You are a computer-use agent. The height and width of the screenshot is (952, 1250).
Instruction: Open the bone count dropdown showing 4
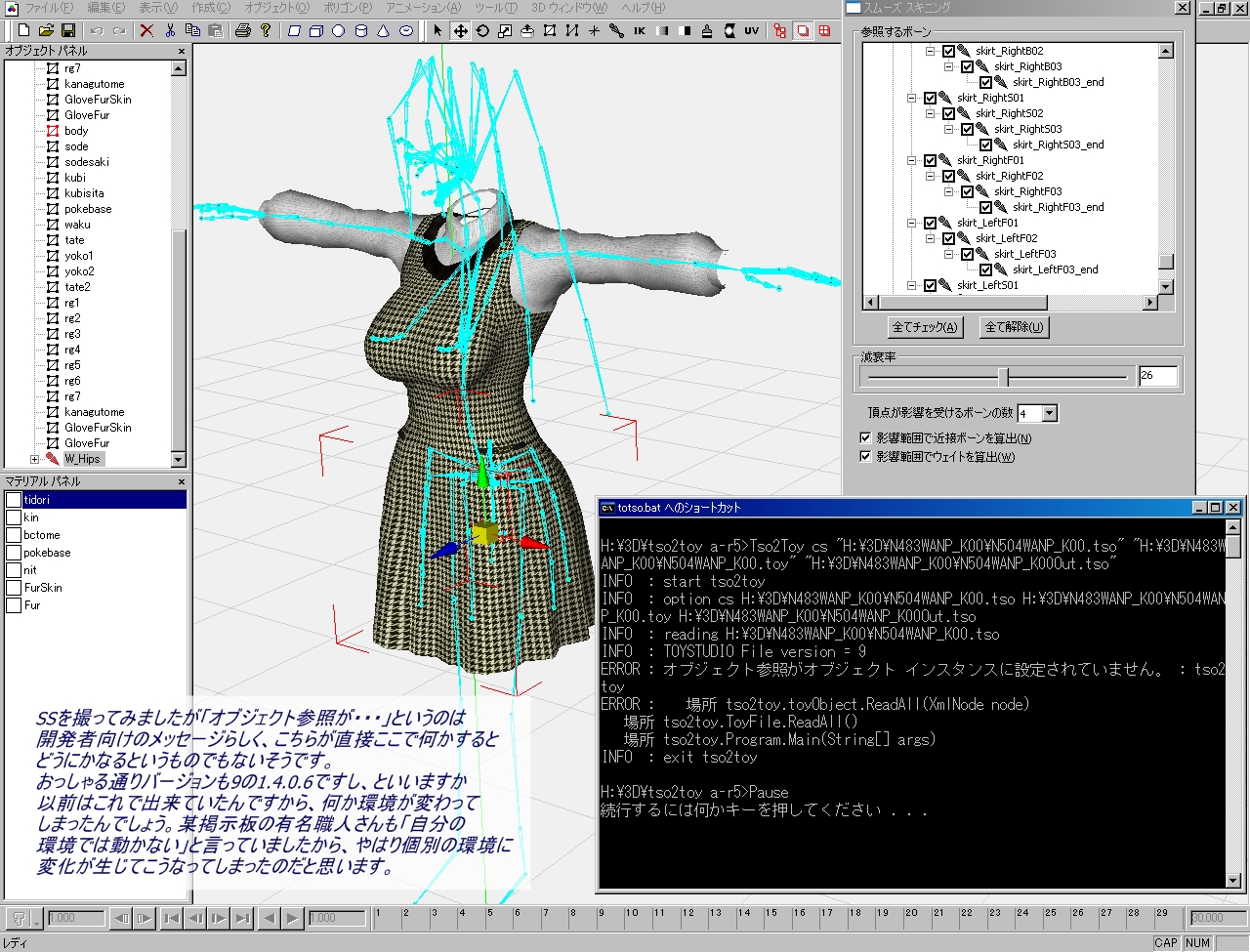(1050, 414)
